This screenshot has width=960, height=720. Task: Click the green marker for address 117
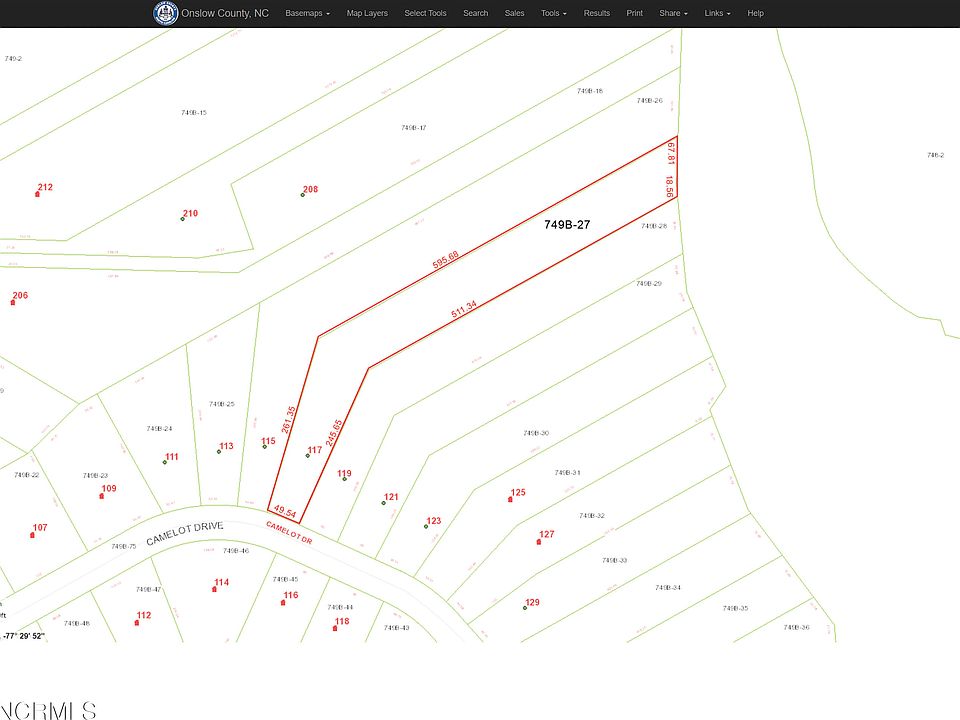tap(307, 456)
